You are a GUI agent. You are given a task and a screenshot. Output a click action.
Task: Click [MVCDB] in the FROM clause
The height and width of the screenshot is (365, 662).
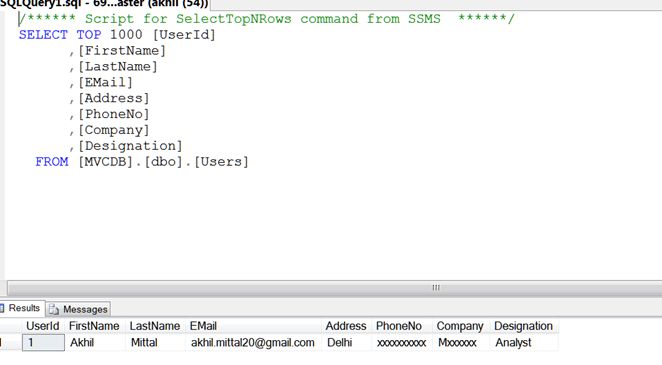106,162
